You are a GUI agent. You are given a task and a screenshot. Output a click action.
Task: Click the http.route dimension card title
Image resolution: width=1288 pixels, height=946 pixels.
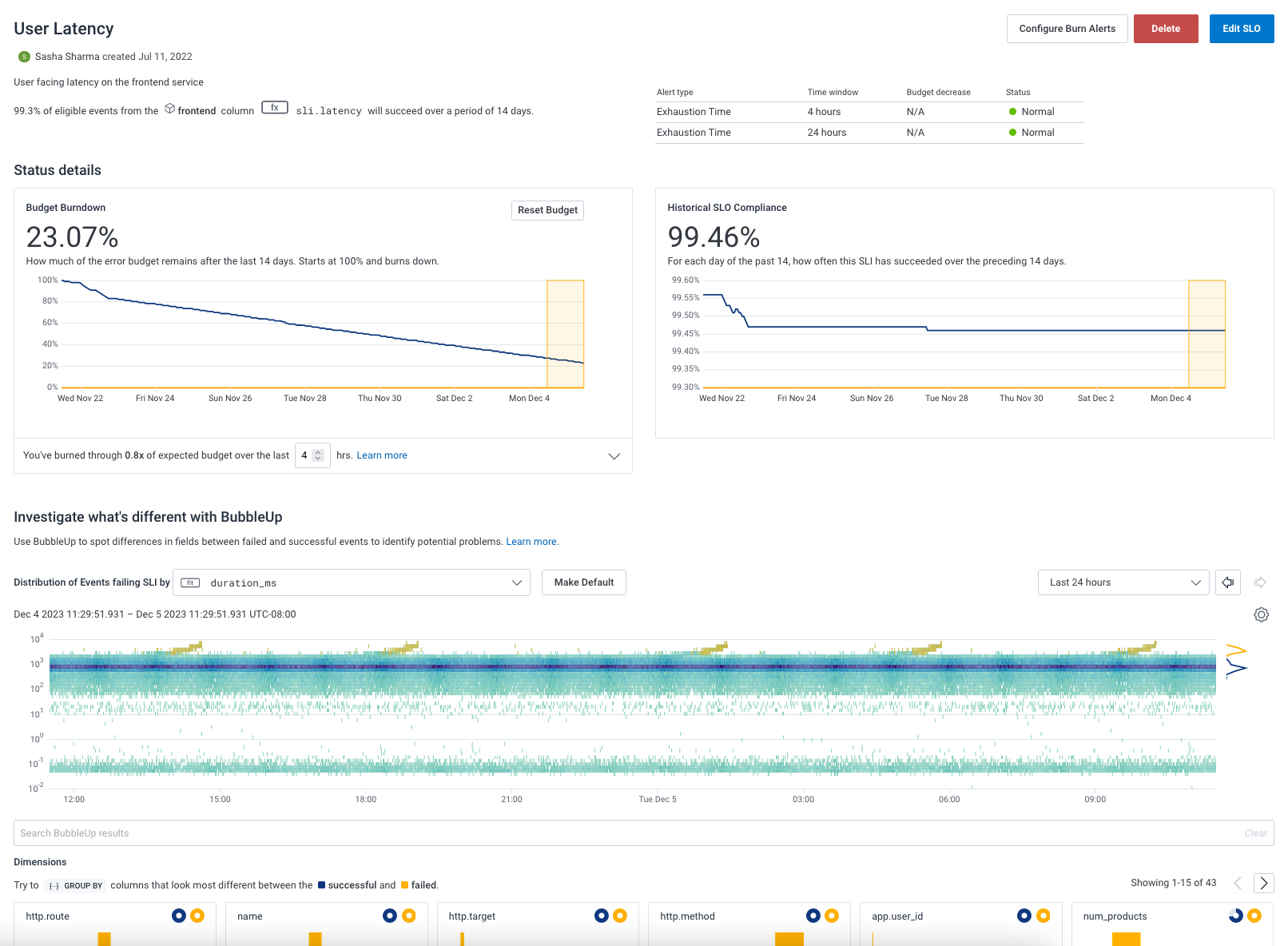(47, 916)
